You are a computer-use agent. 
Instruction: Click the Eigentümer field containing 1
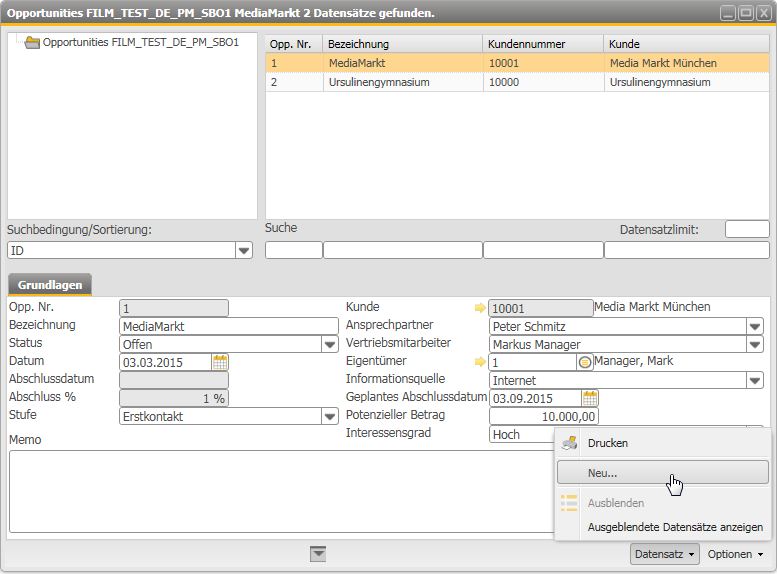[533, 362]
